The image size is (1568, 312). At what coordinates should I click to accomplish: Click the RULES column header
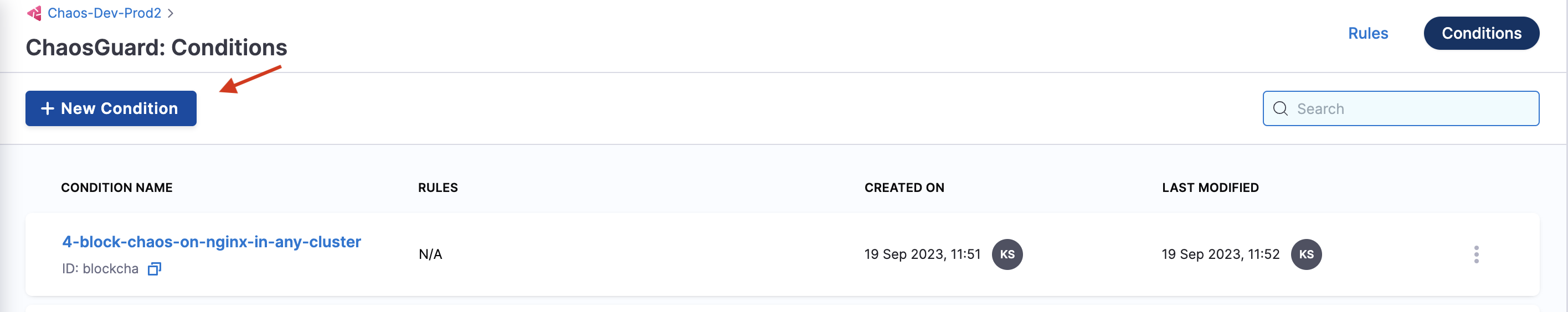tap(438, 188)
